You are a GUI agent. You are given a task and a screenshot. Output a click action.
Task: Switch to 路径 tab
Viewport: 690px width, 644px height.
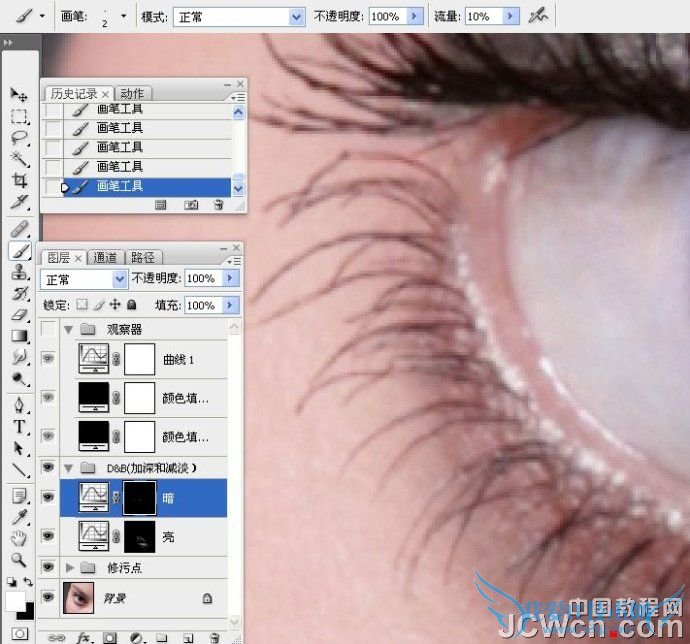pyautogui.click(x=143, y=258)
